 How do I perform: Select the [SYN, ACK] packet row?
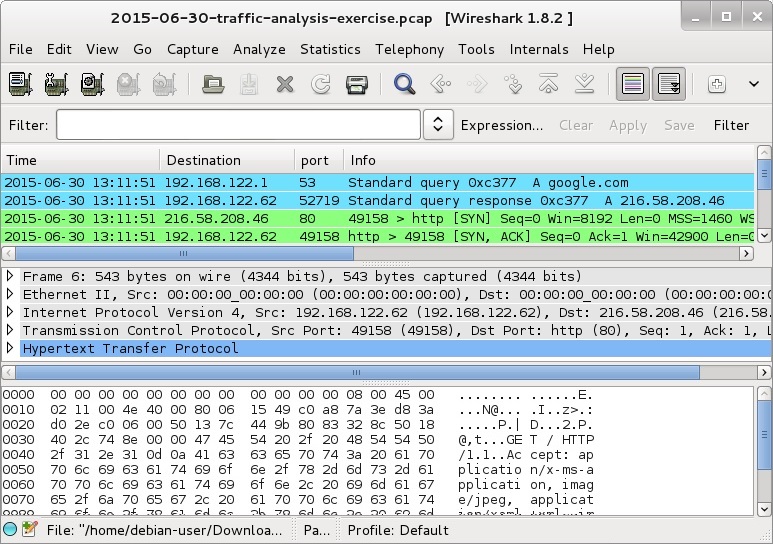[378, 236]
